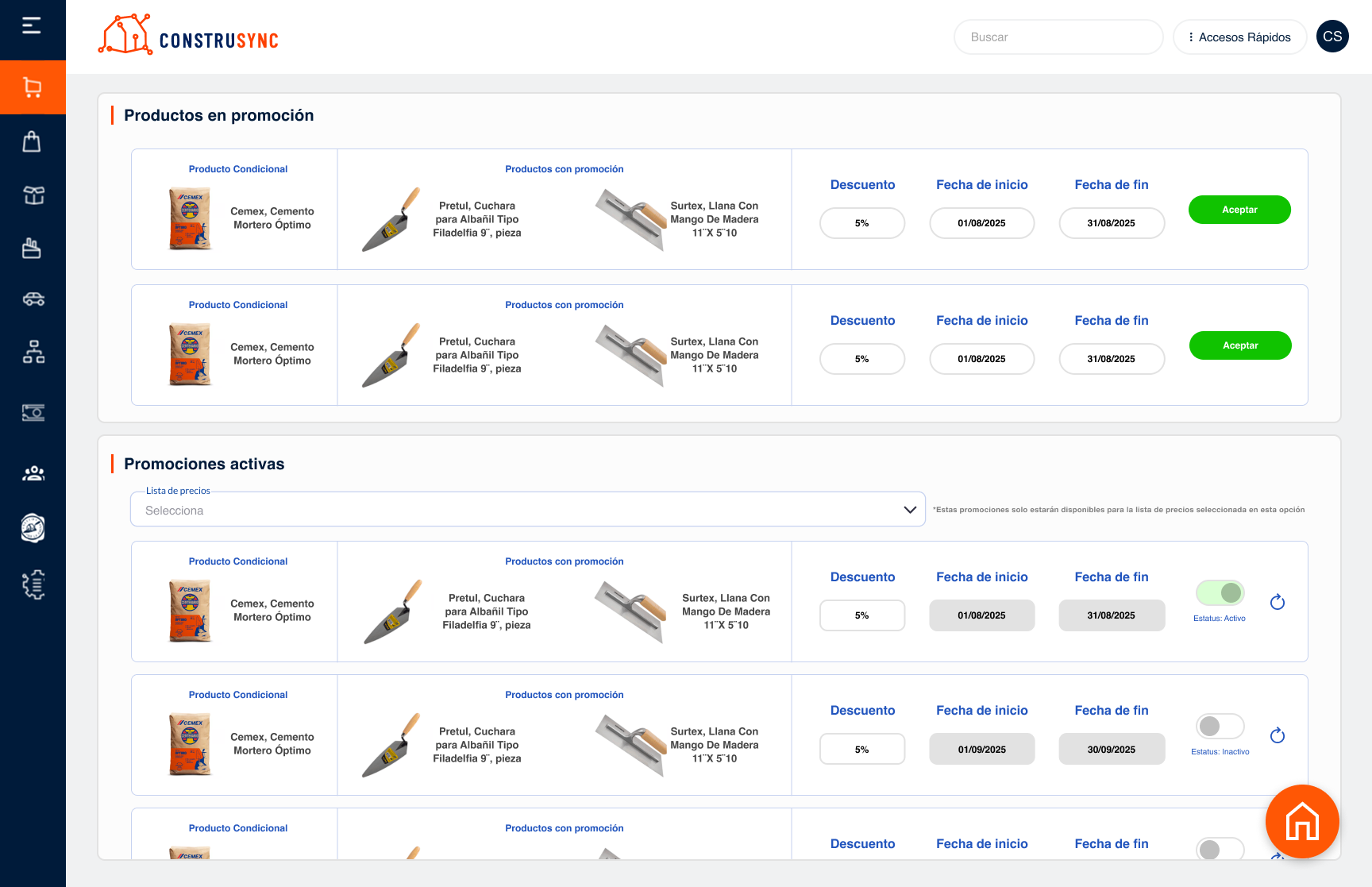The width and height of the screenshot is (1372, 887).
Task: Click refresh icon for the 01/09/2025 promotion
Action: coord(1278,735)
